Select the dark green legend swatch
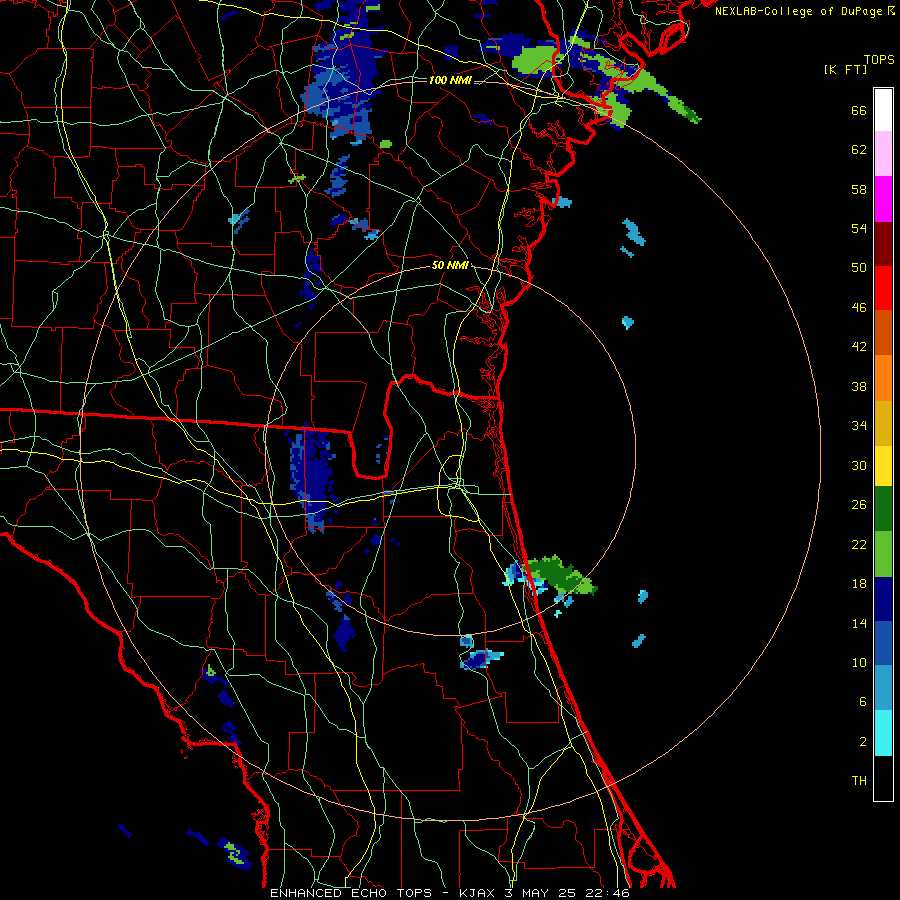Screen dimensions: 900x900 (x=883, y=509)
